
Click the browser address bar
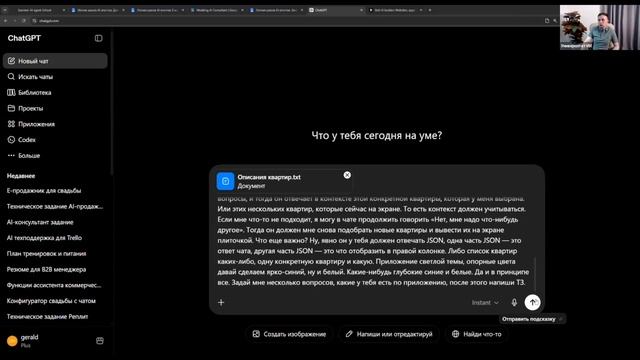286,20
